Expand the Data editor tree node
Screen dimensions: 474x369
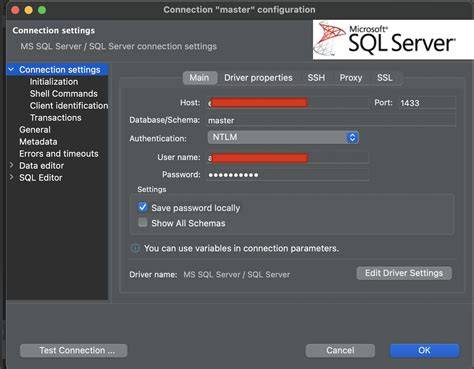[x=11, y=165]
